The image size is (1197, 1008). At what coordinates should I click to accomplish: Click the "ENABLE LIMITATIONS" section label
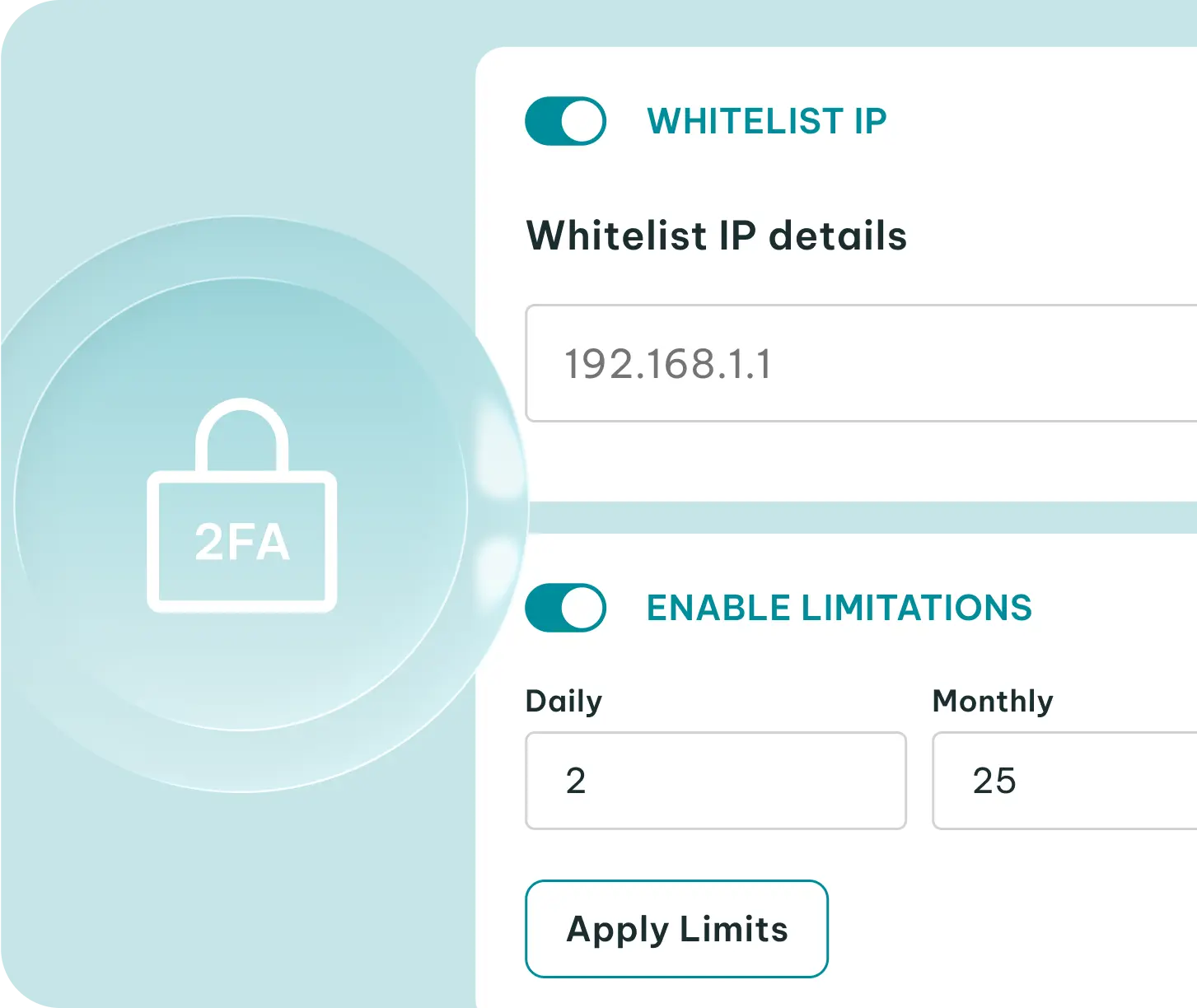coord(839,608)
